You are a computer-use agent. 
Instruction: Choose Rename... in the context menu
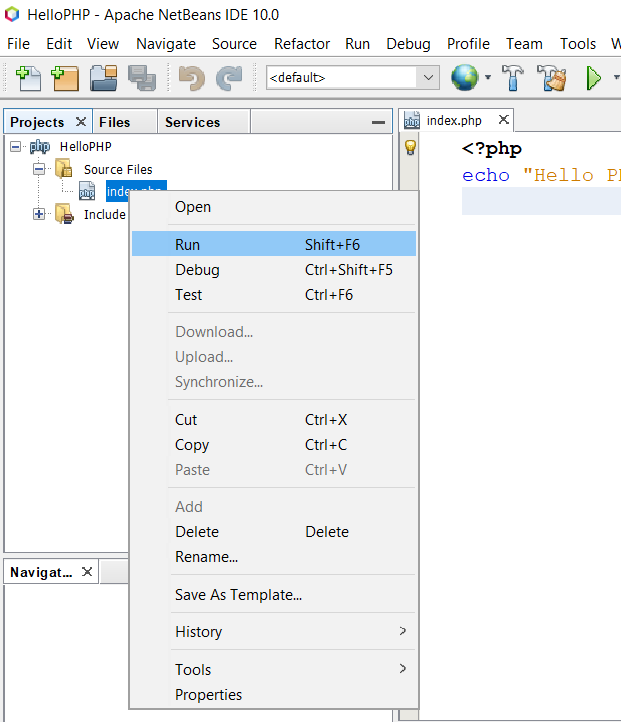274,557
